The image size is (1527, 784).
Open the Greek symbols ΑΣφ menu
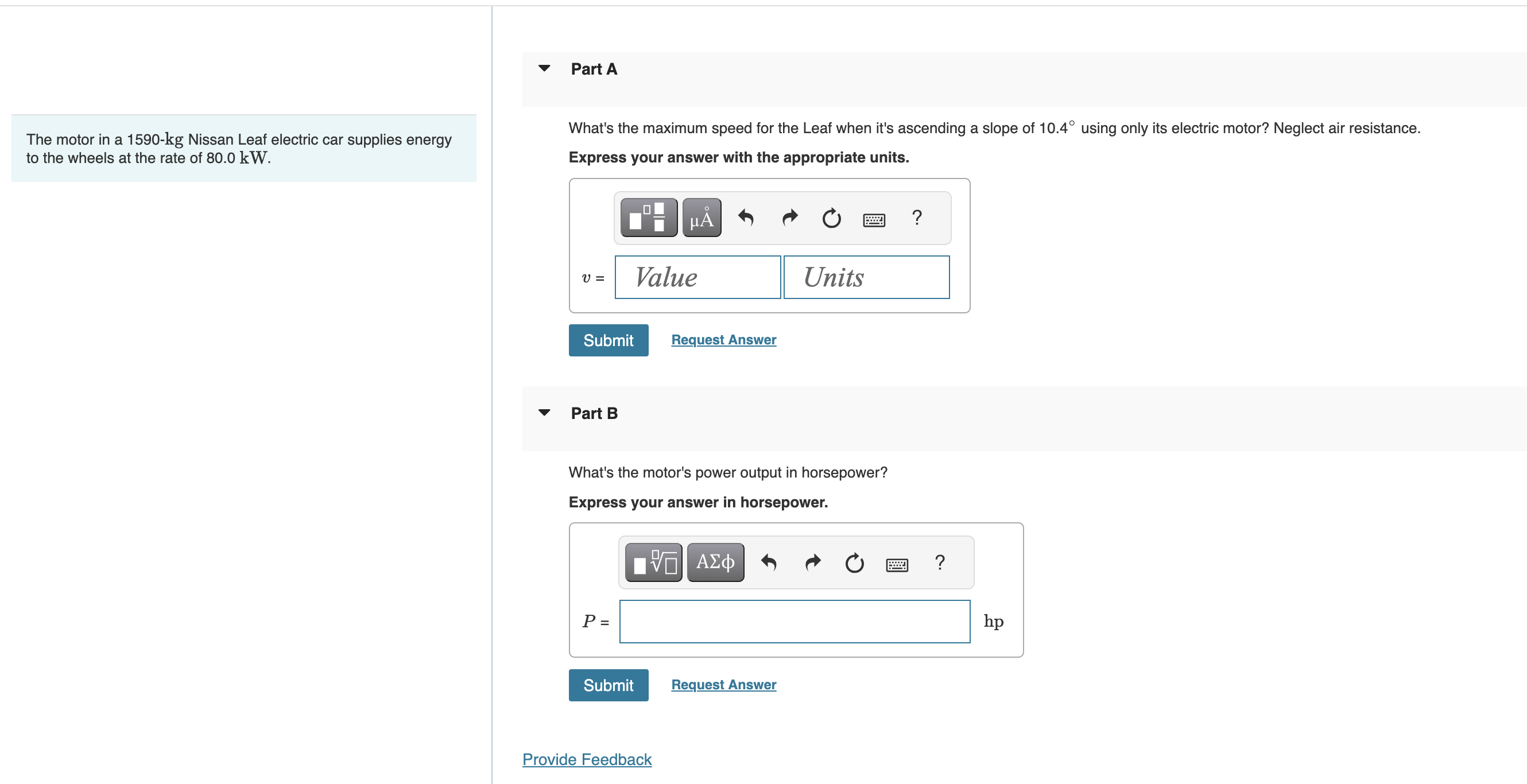pyautogui.click(x=715, y=562)
